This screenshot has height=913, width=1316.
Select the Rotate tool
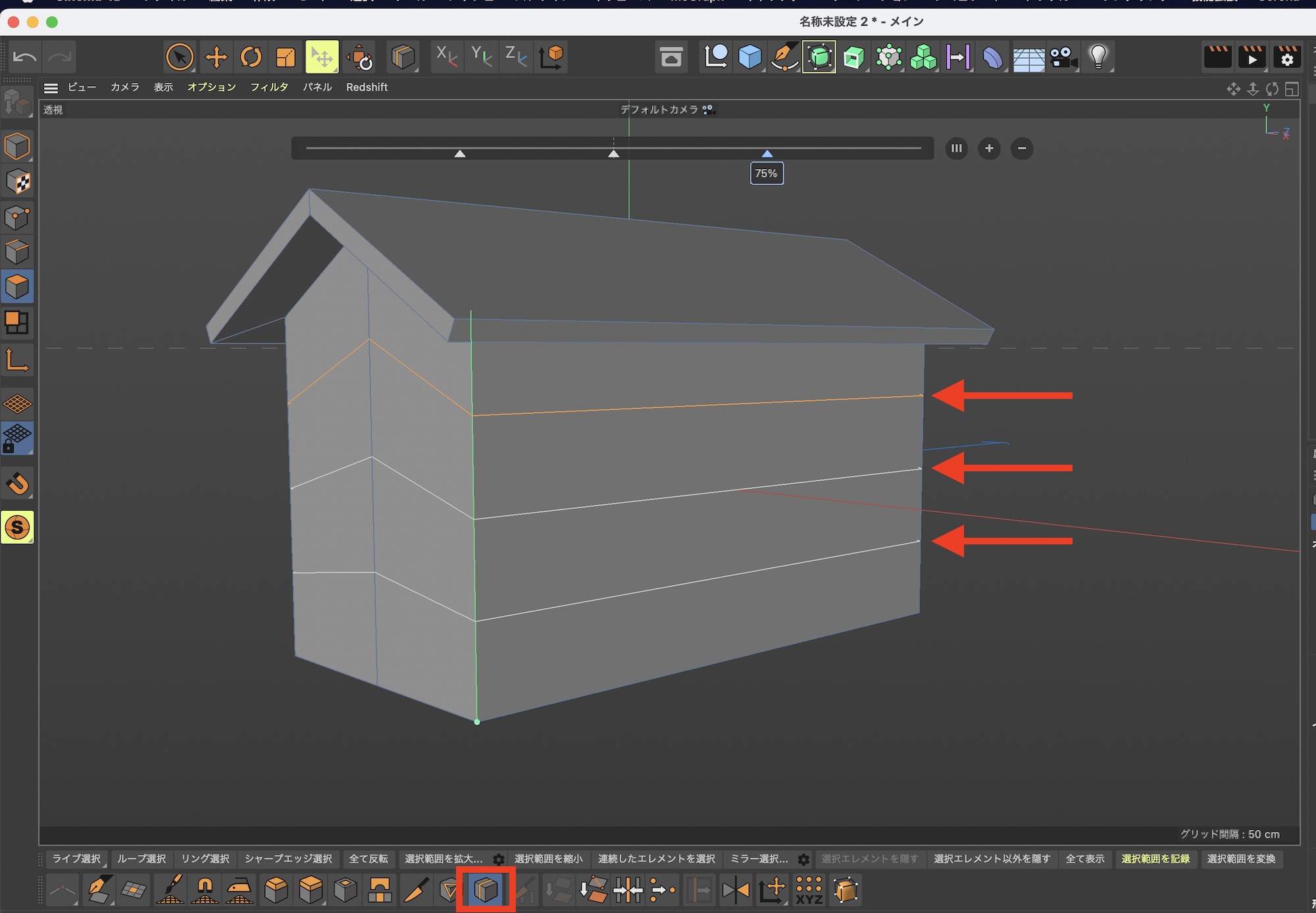pyautogui.click(x=251, y=57)
